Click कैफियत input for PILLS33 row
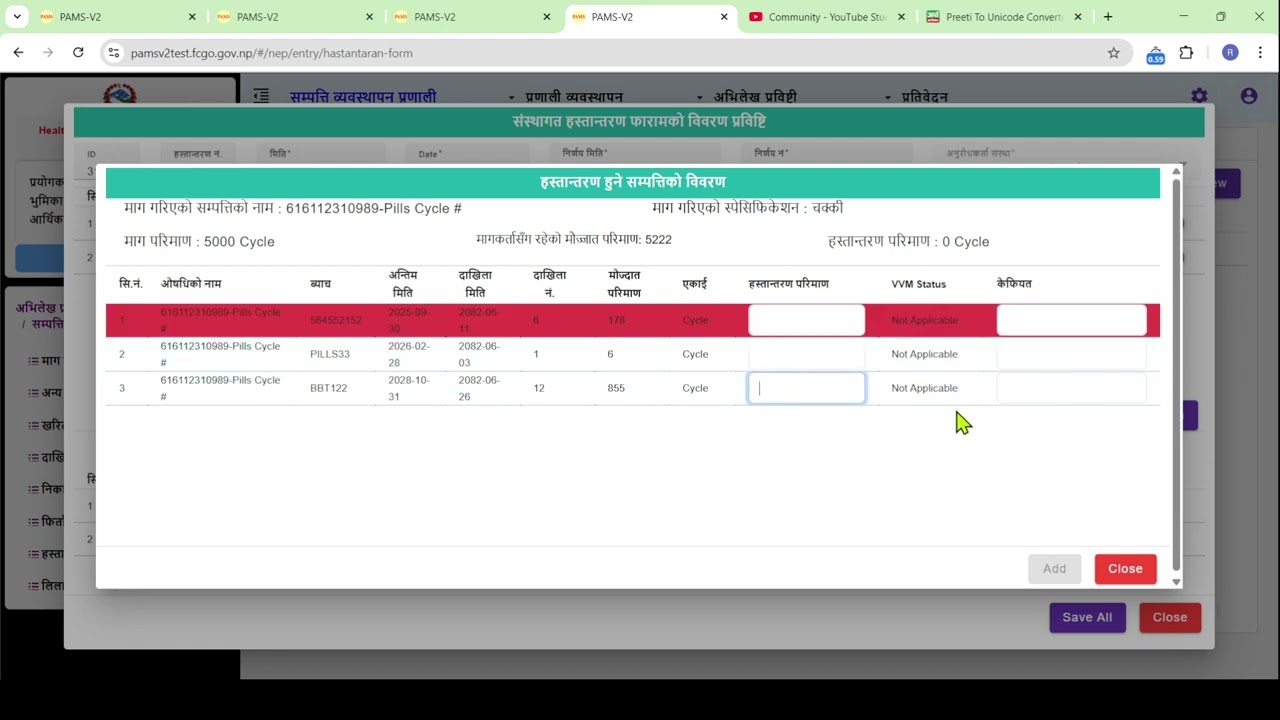 [1071, 354]
